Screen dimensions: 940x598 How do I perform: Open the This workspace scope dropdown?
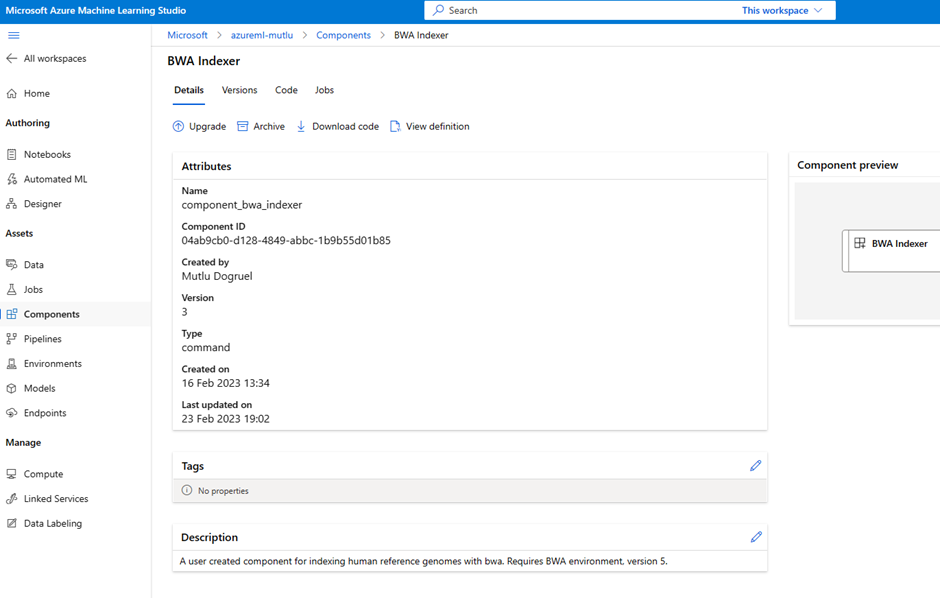(782, 10)
